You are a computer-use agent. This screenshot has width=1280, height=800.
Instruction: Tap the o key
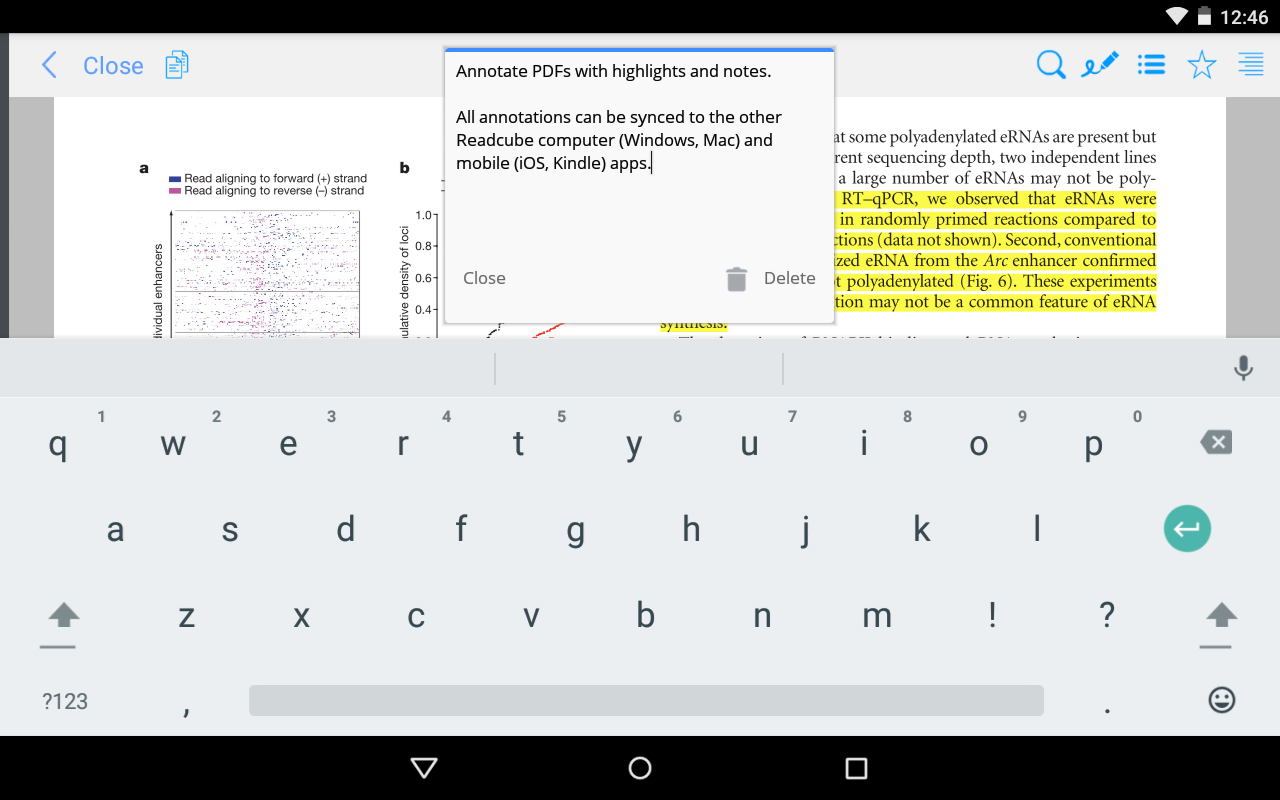pos(979,442)
